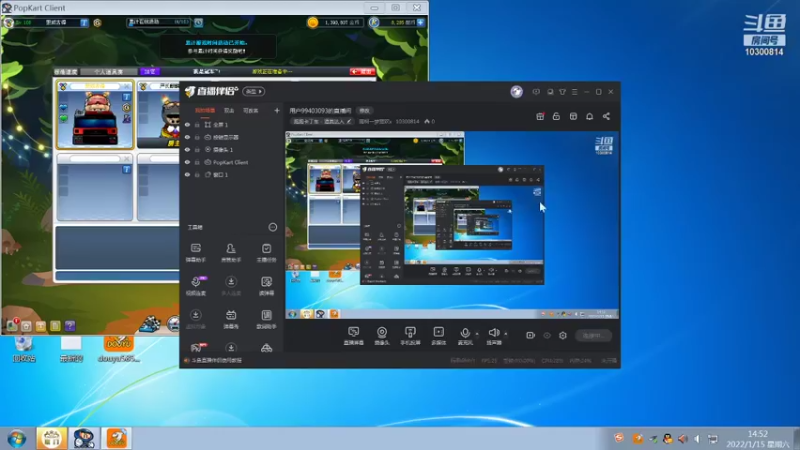Click the stream preview canvas
The width and height of the screenshot is (800, 450).
452,226
